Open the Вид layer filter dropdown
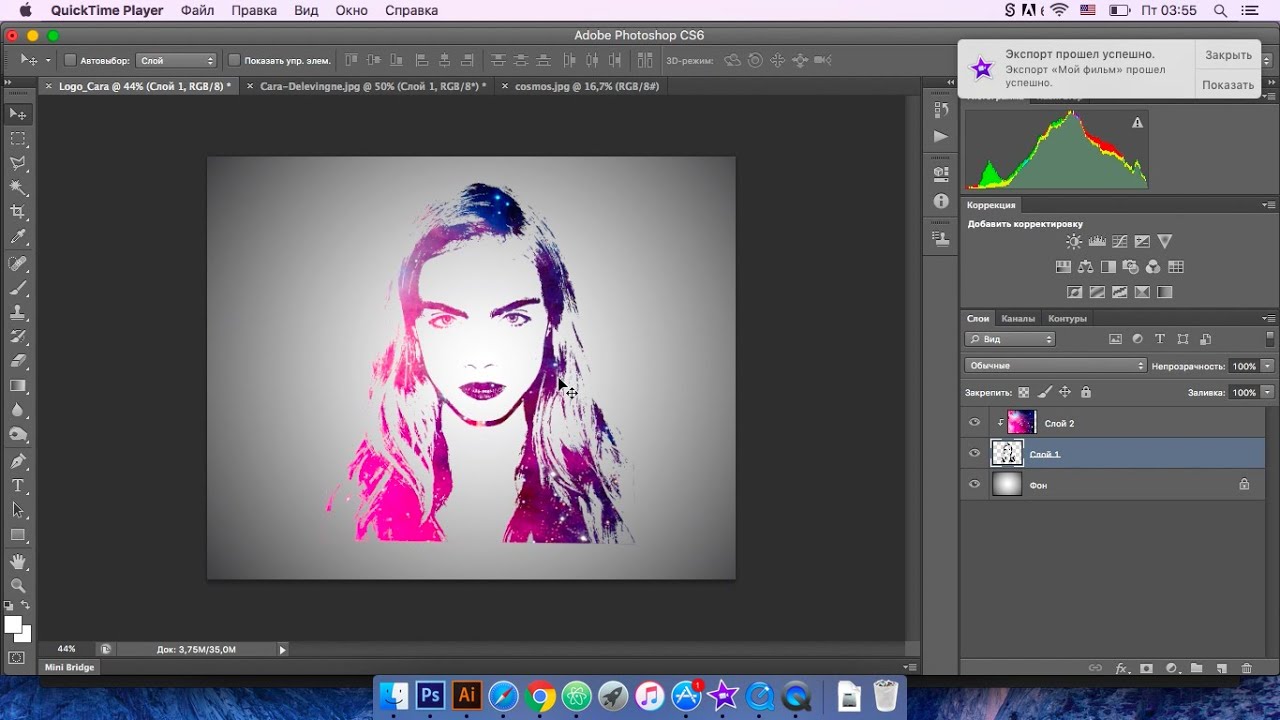Viewport: 1280px width, 720px height. 1010,339
